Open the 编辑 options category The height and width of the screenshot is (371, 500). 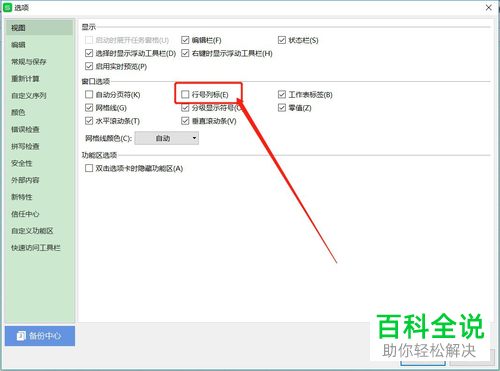(18, 45)
